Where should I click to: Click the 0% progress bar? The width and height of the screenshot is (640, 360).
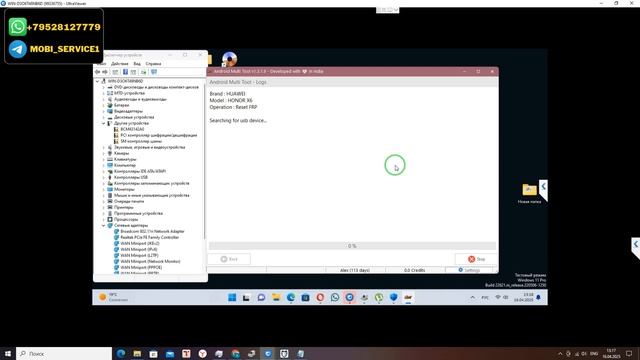coord(352,246)
